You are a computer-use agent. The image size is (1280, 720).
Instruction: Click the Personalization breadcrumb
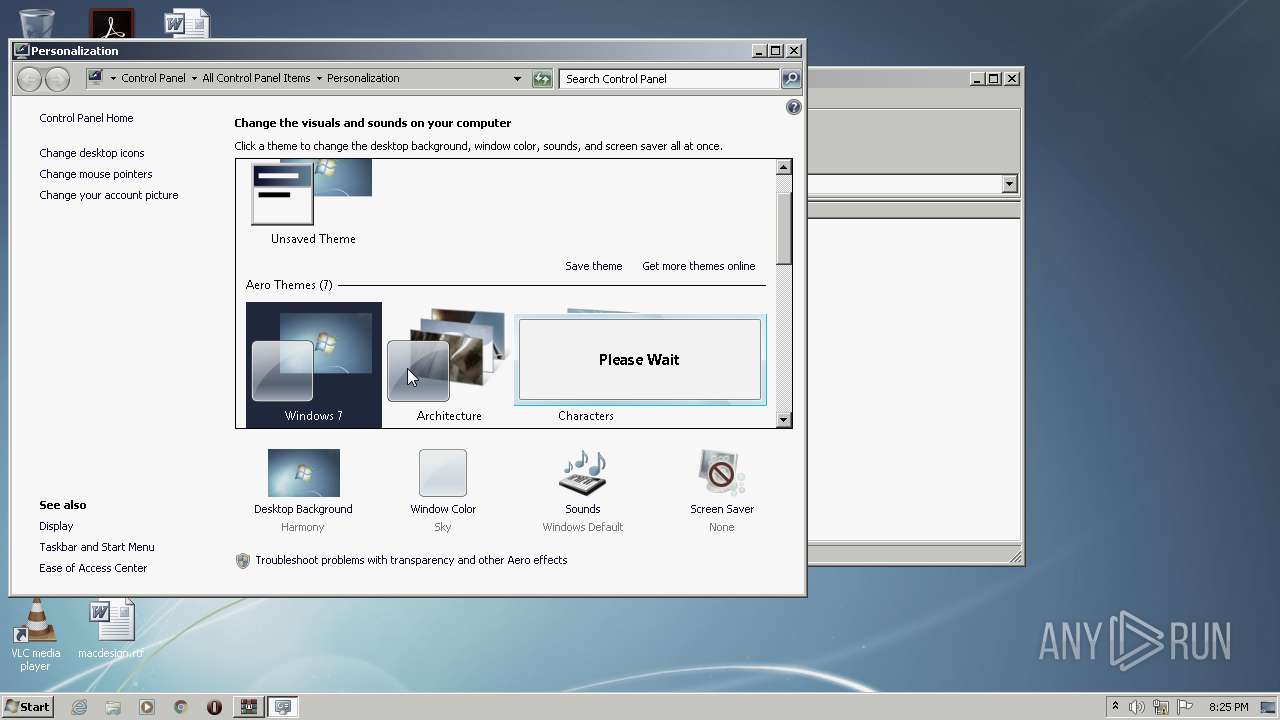pos(363,78)
